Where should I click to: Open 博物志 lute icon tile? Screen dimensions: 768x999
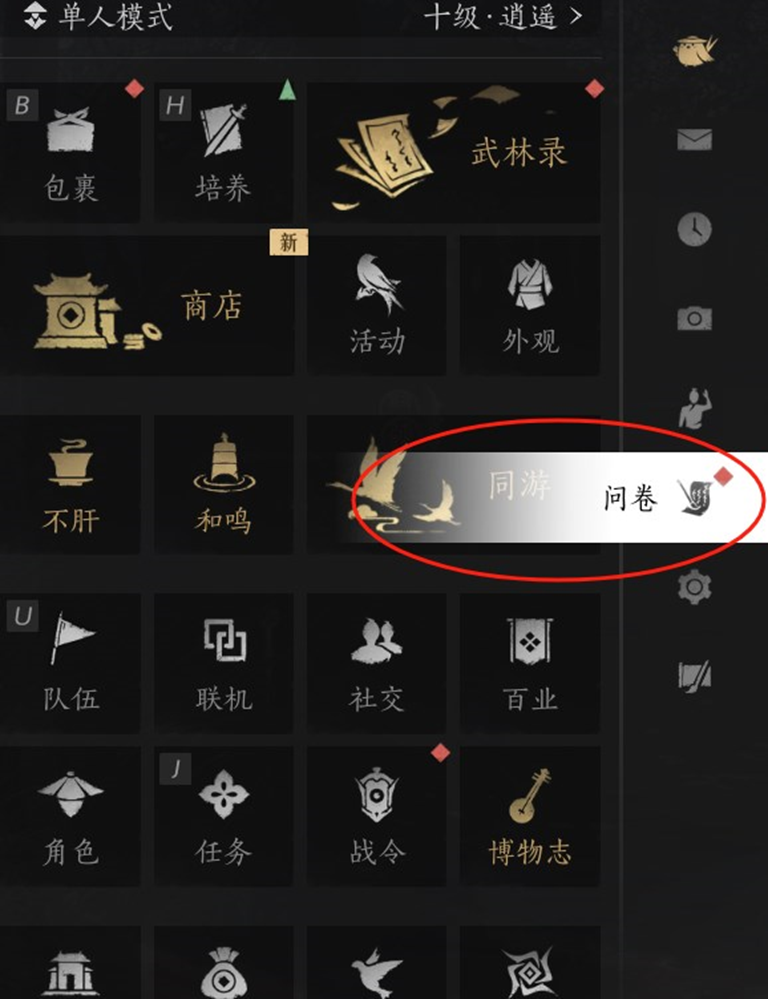(530, 816)
